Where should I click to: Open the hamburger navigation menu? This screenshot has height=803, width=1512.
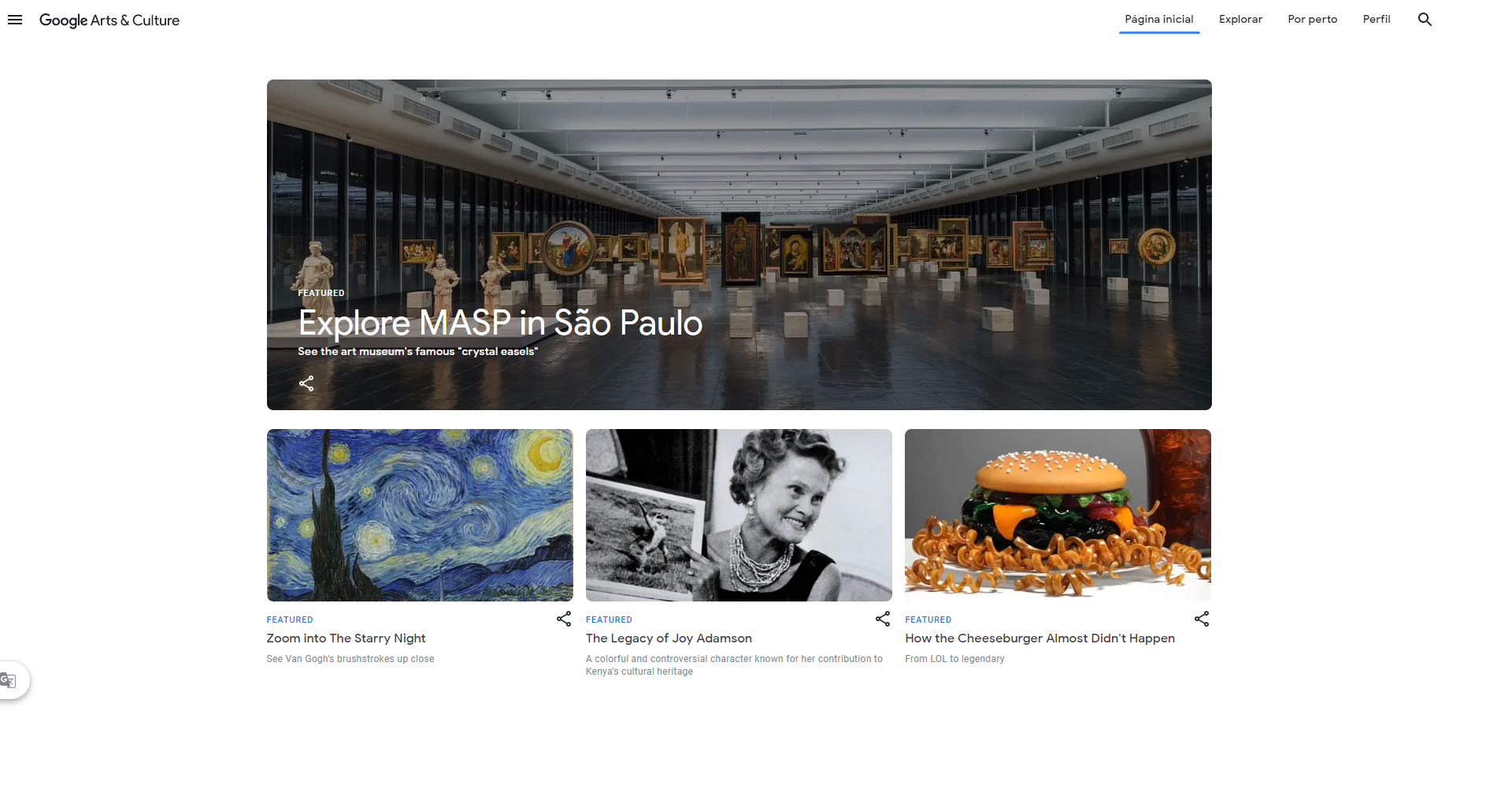tap(15, 20)
